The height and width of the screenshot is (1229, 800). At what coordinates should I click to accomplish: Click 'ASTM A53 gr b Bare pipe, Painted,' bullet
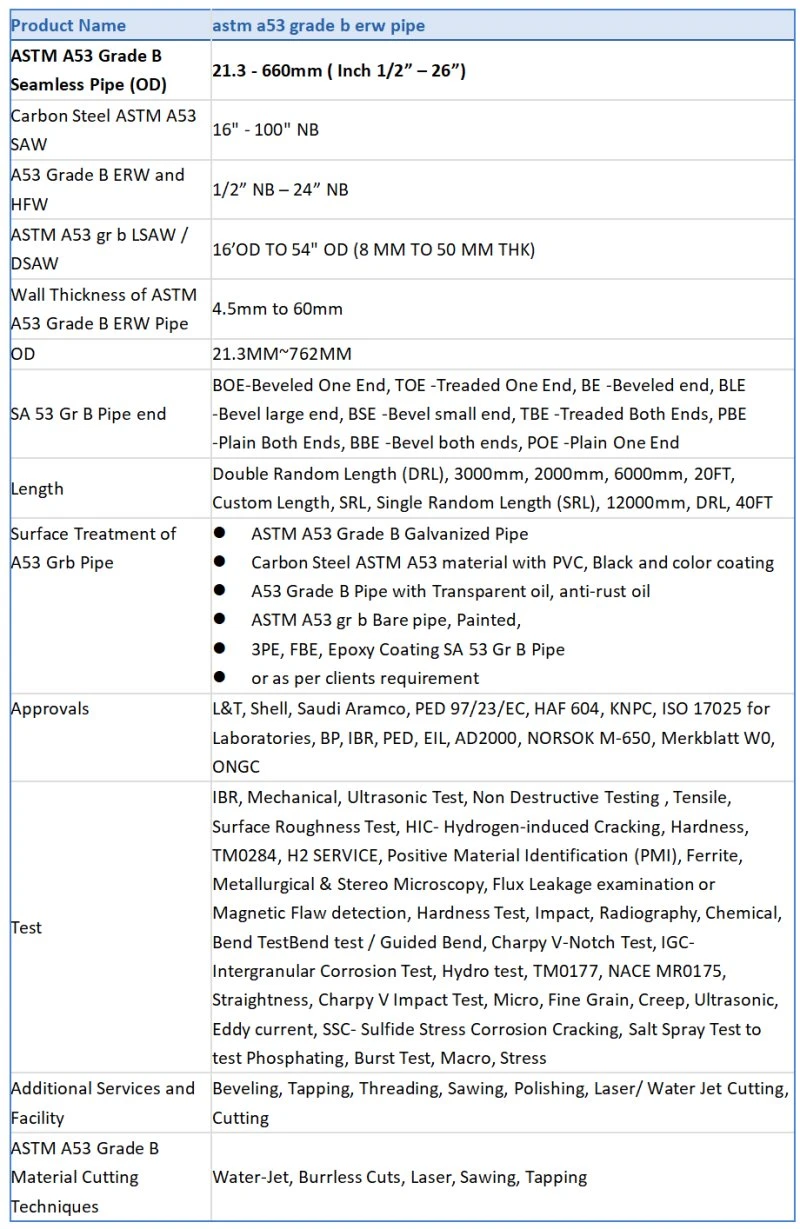386,620
